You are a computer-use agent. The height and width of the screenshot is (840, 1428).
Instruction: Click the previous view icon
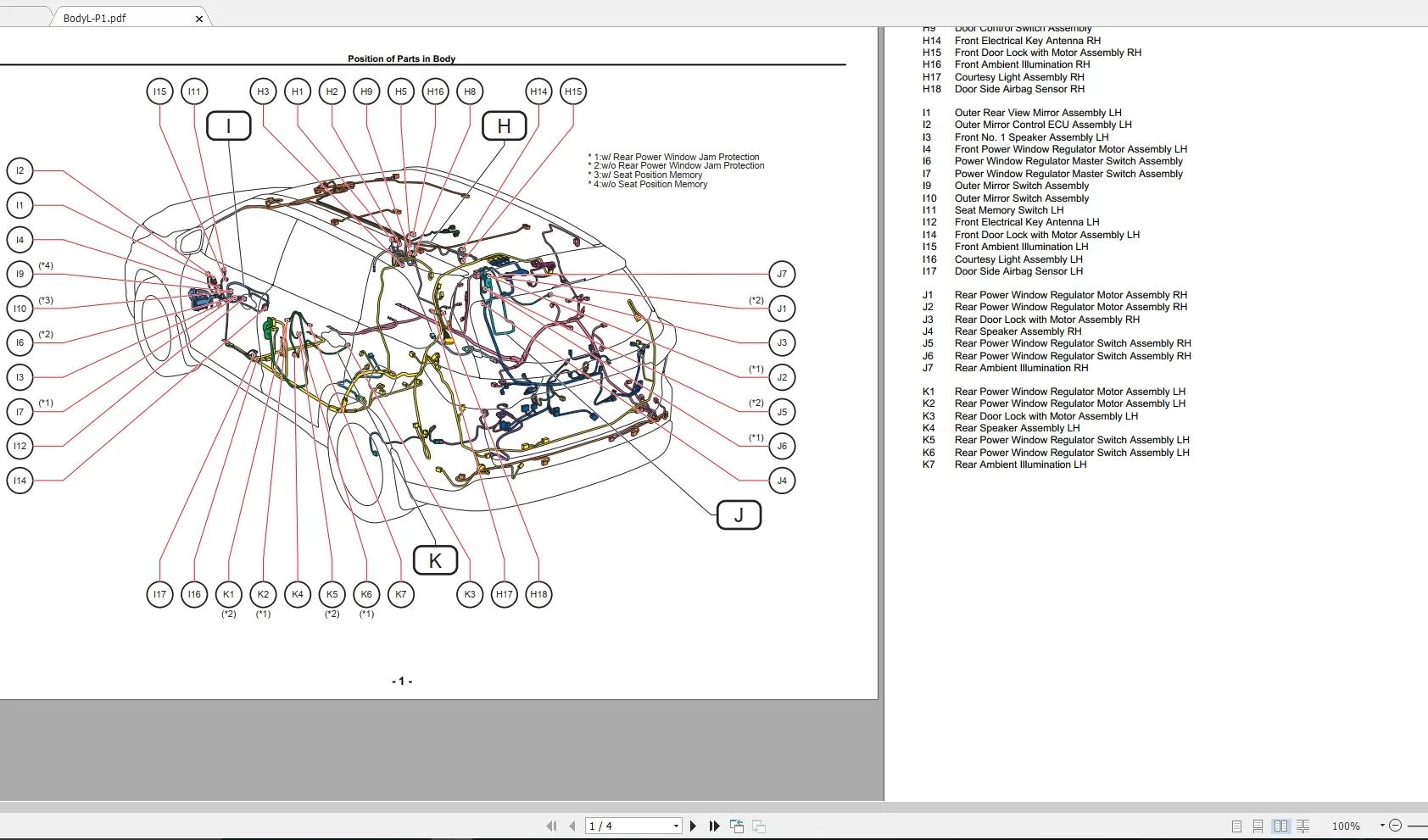coord(736,826)
